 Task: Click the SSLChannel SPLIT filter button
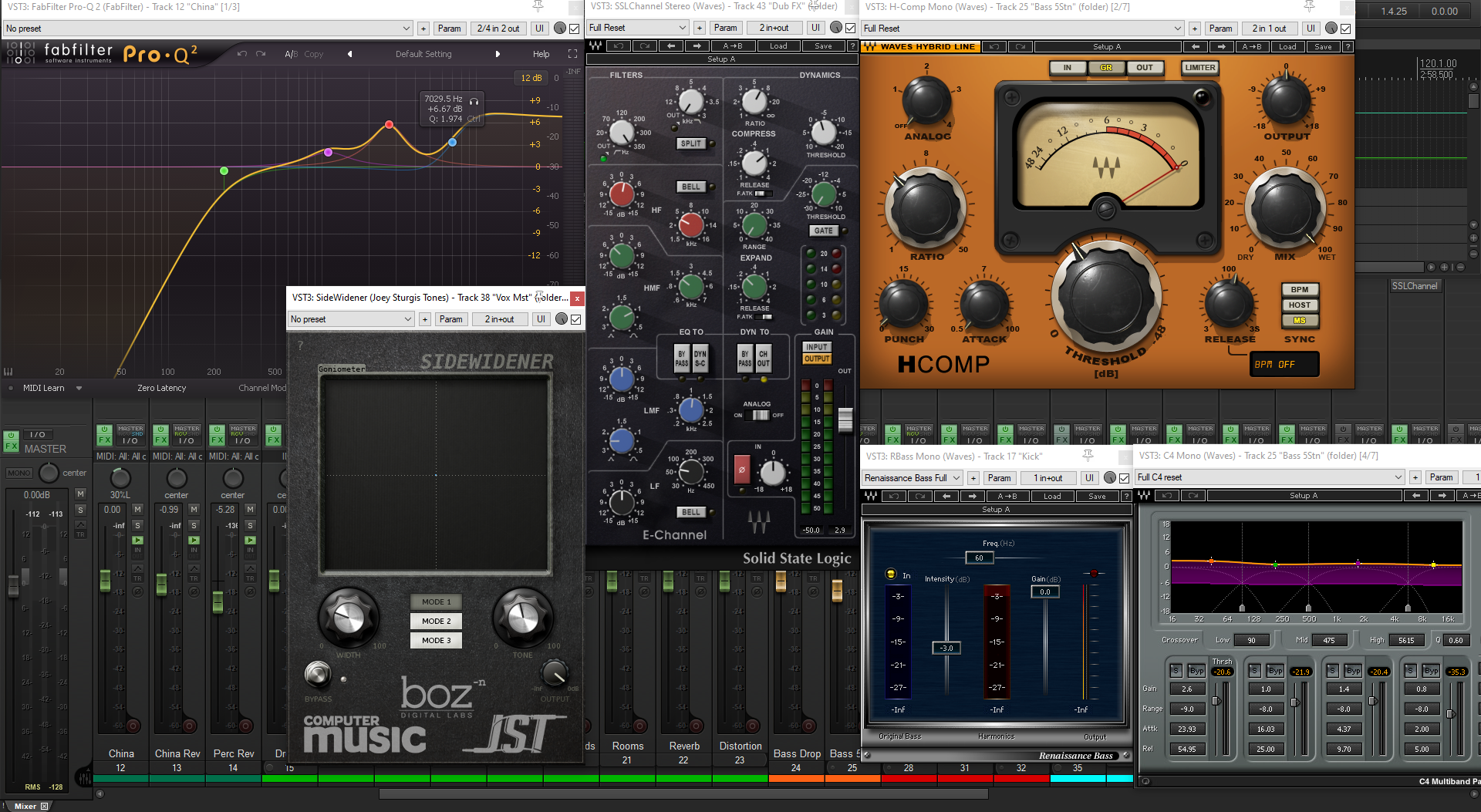pos(691,143)
